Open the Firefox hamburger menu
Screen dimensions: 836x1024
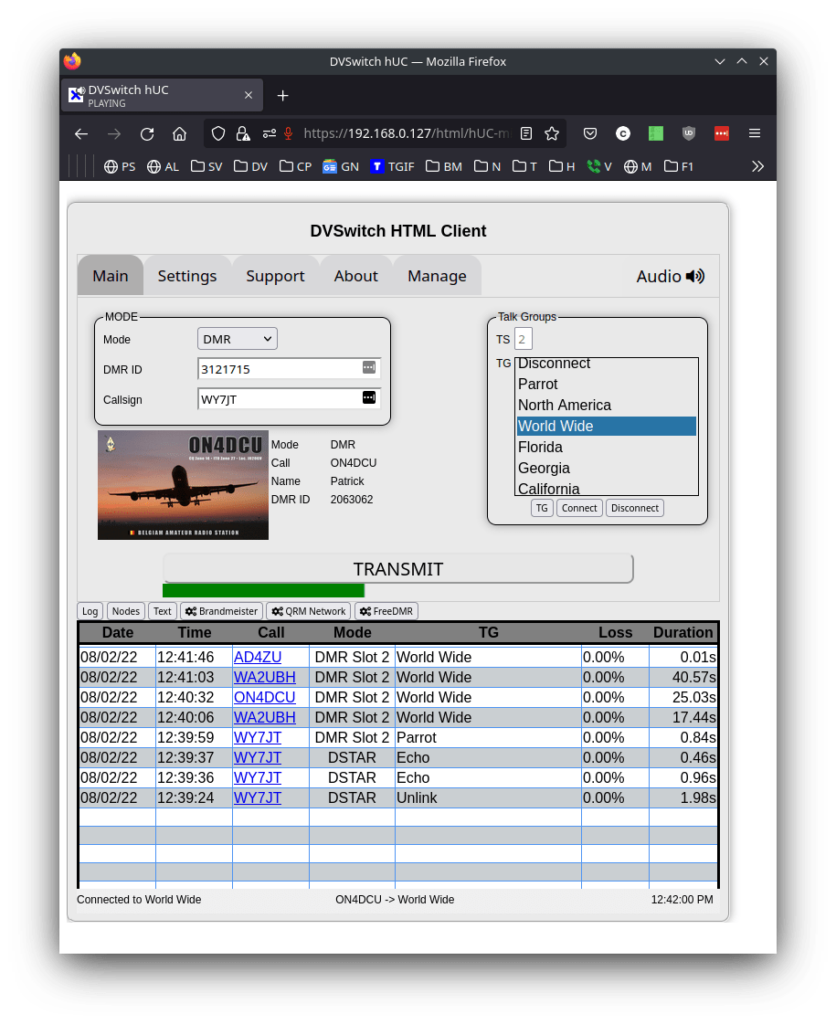pyautogui.click(x=754, y=134)
